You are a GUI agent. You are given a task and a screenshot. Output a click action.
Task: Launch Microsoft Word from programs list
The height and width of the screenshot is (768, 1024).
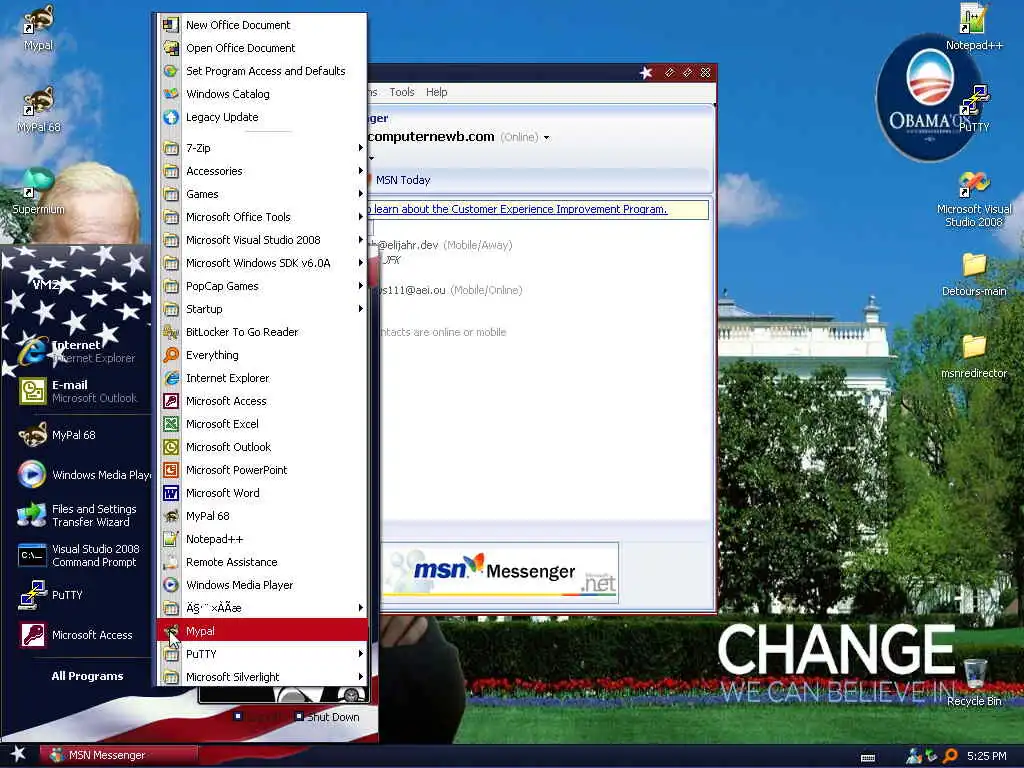(x=263, y=493)
